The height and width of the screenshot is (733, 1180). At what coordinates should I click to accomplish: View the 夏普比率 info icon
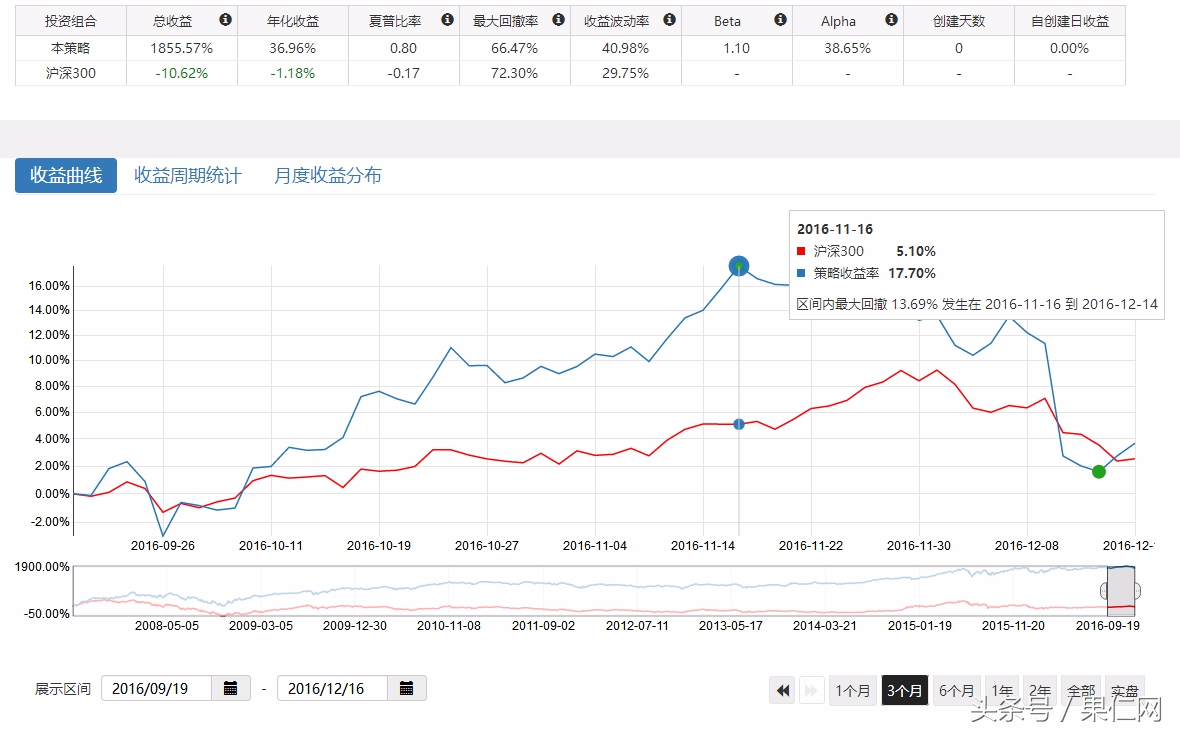pos(447,20)
